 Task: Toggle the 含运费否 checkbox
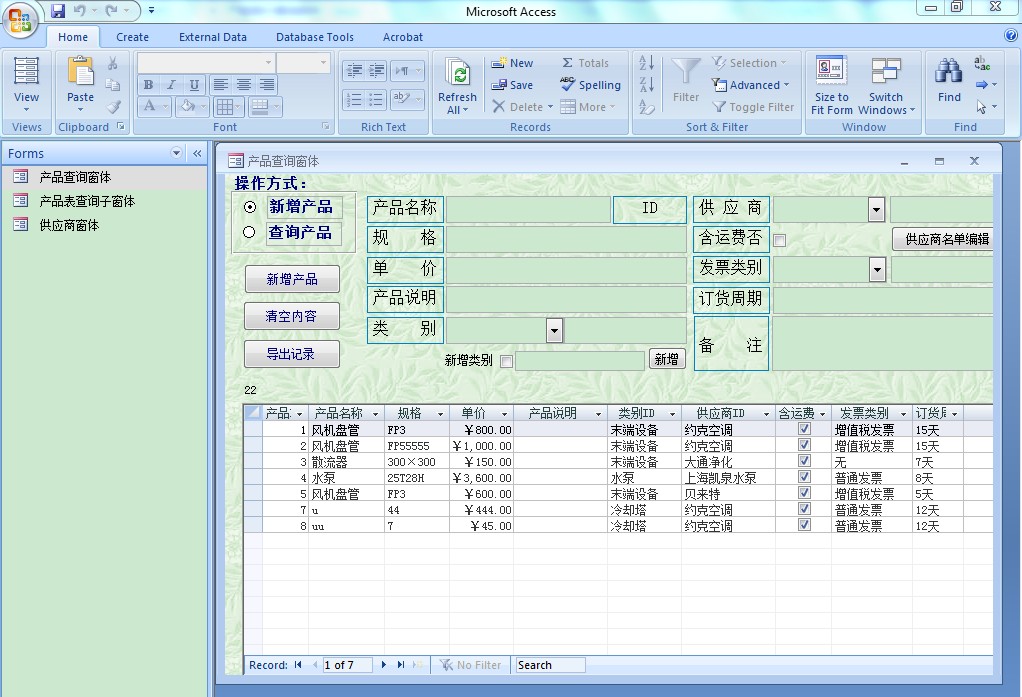tap(780, 240)
